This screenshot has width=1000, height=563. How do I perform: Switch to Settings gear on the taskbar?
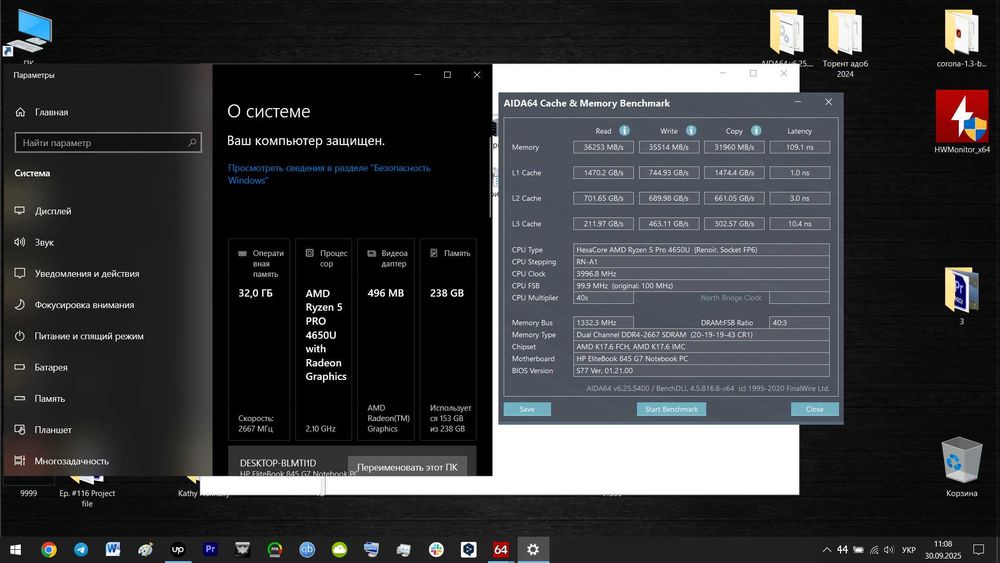tap(533, 550)
